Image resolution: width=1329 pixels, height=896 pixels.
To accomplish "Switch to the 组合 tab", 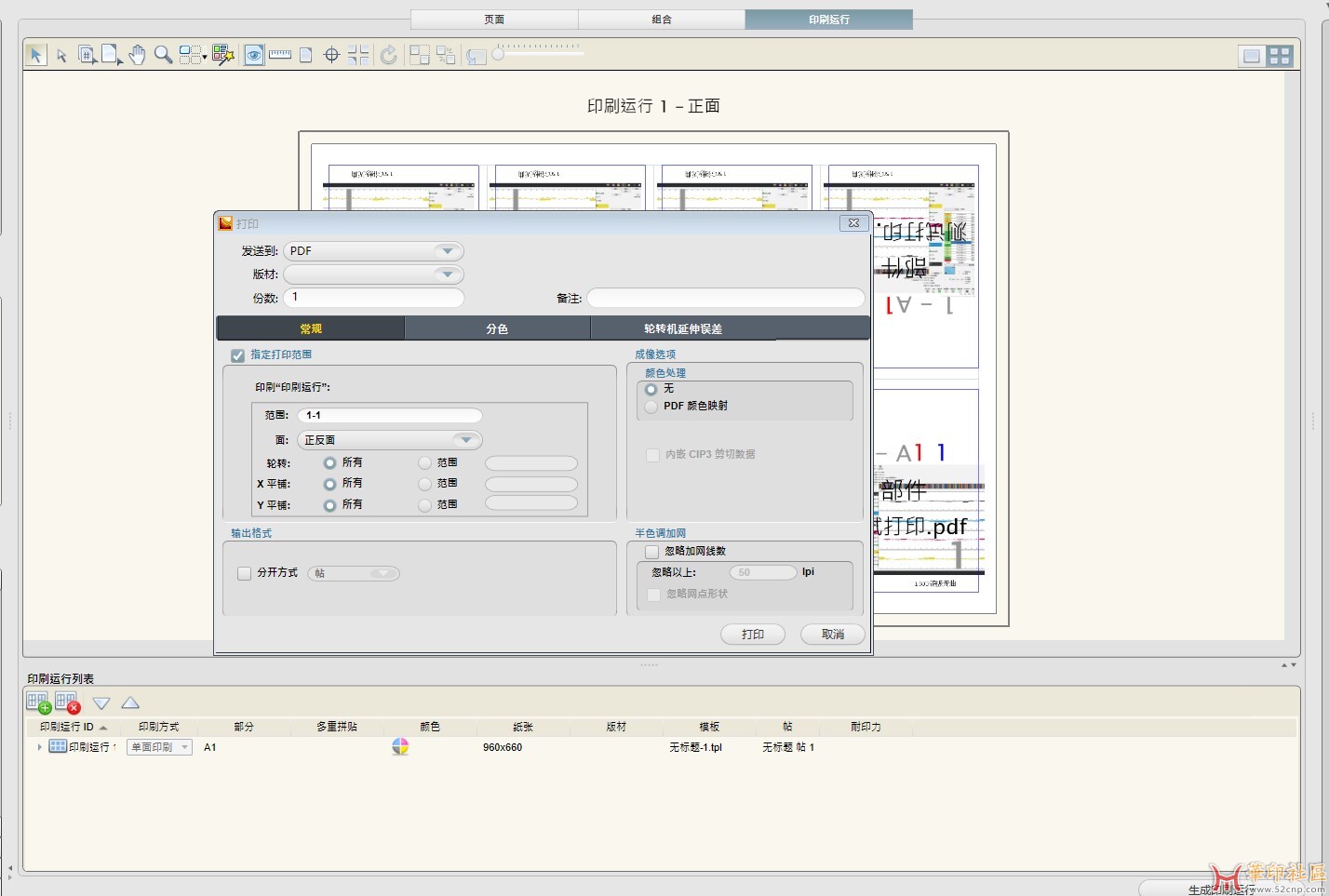I will (x=662, y=20).
